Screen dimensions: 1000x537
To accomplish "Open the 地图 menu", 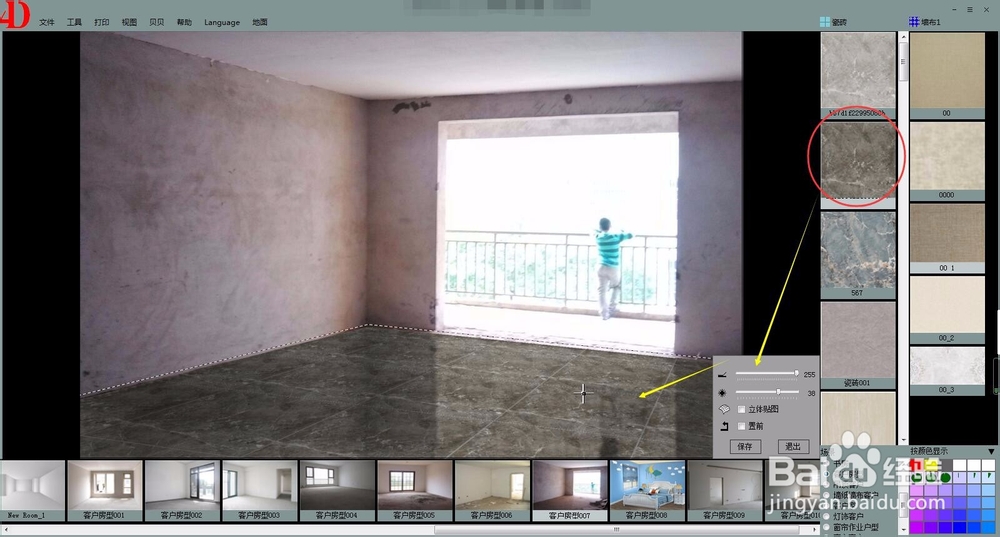I will click(260, 22).
